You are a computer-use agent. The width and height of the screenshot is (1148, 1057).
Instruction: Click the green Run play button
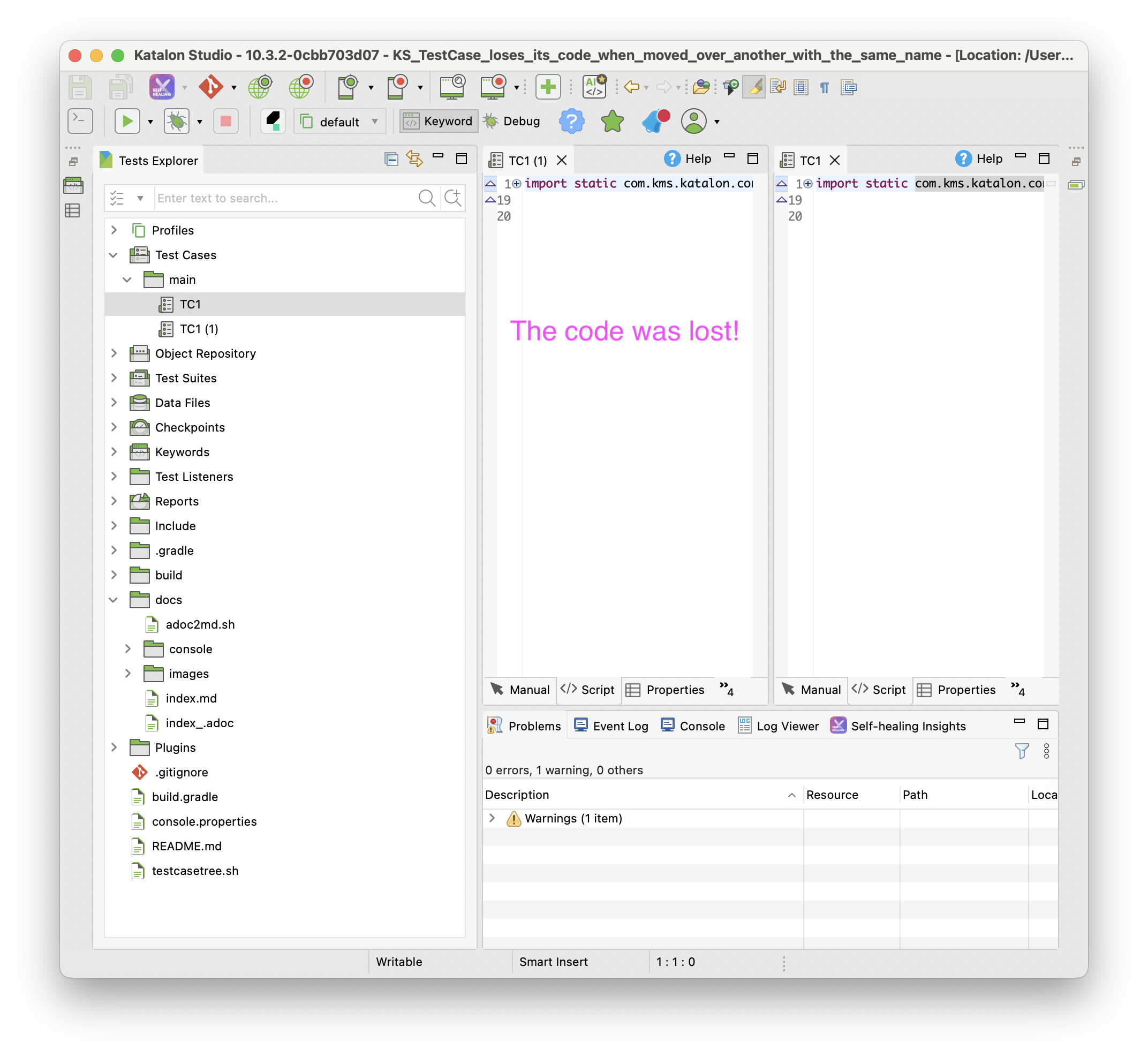click(x=127, y=121)
